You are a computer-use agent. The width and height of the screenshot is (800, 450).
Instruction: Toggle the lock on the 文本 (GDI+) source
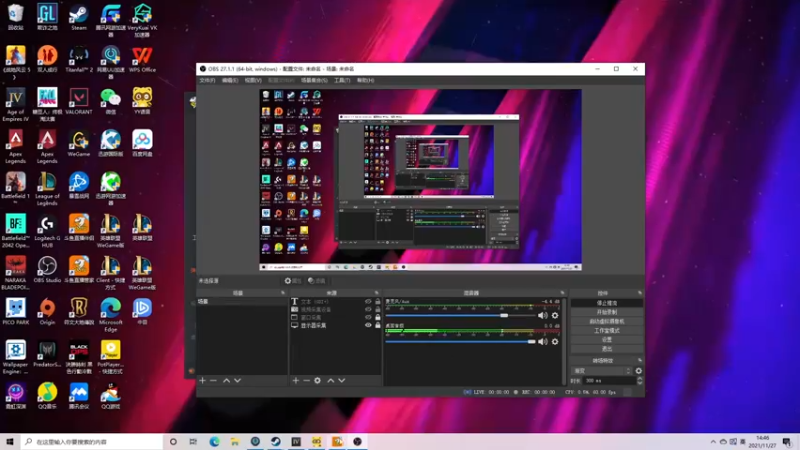click(378, 302)
